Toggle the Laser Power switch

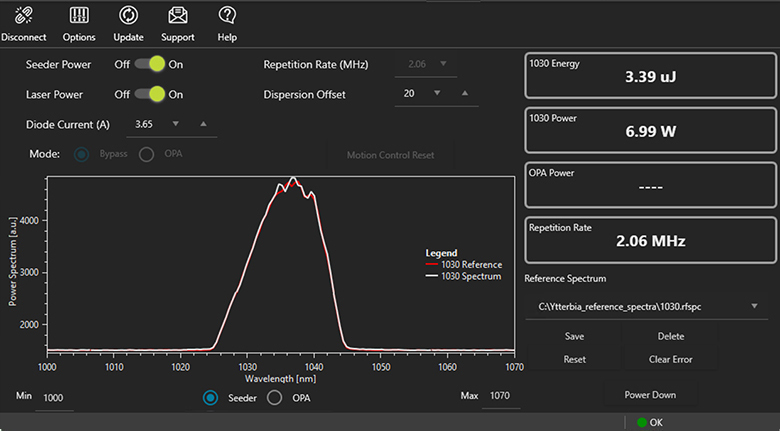tap(150, 94)
